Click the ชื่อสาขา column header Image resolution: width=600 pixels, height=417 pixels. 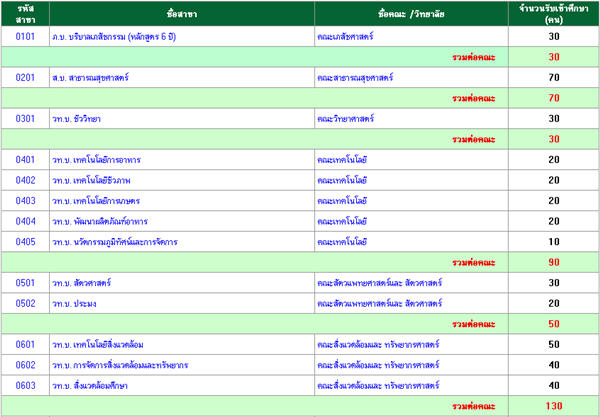pos(181,12)
